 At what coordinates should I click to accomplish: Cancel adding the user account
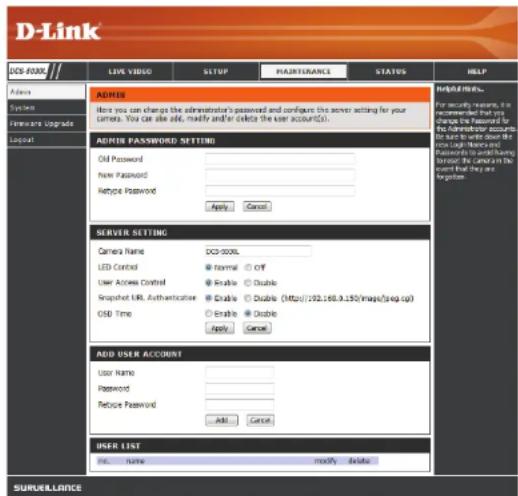click(260, 420)
